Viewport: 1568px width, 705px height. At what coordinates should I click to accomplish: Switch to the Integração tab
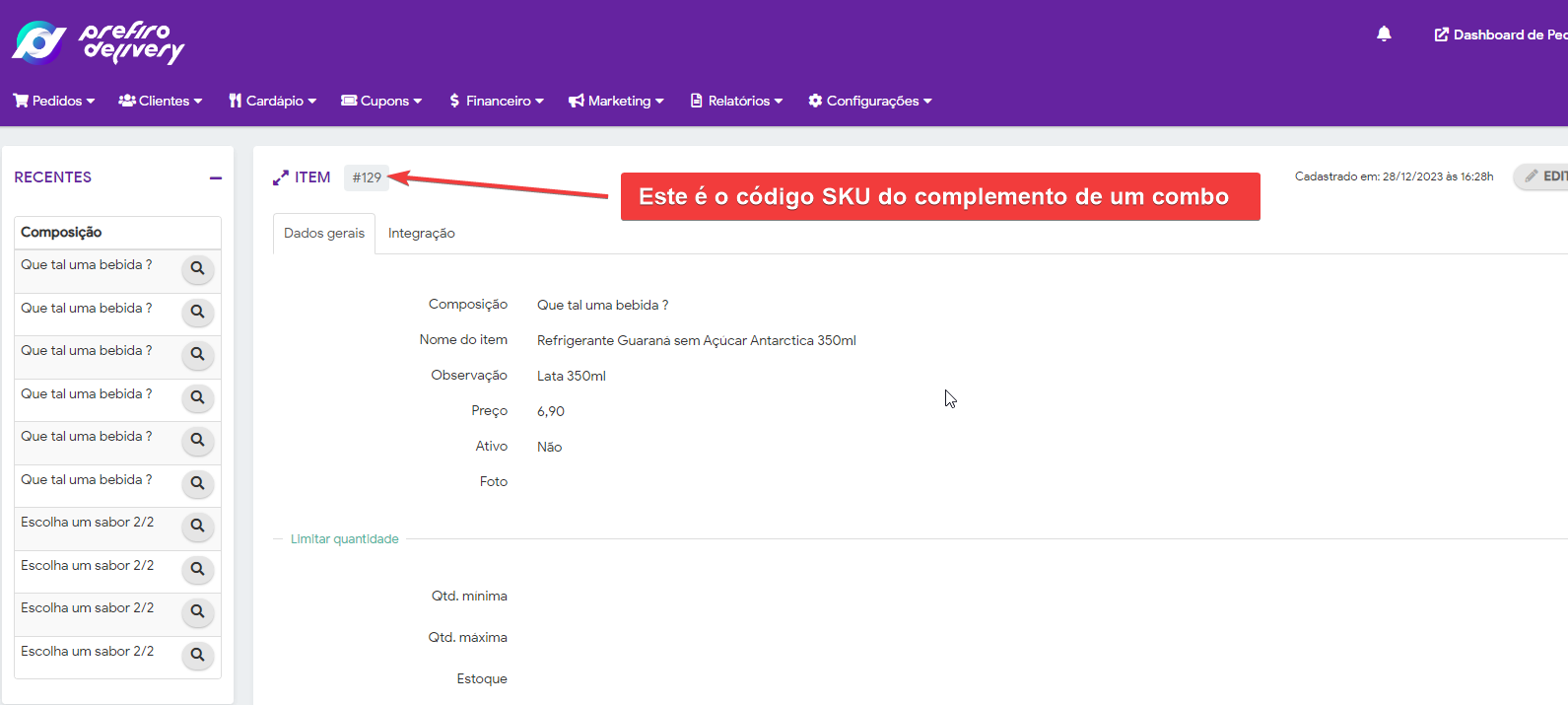click(421, 234)
